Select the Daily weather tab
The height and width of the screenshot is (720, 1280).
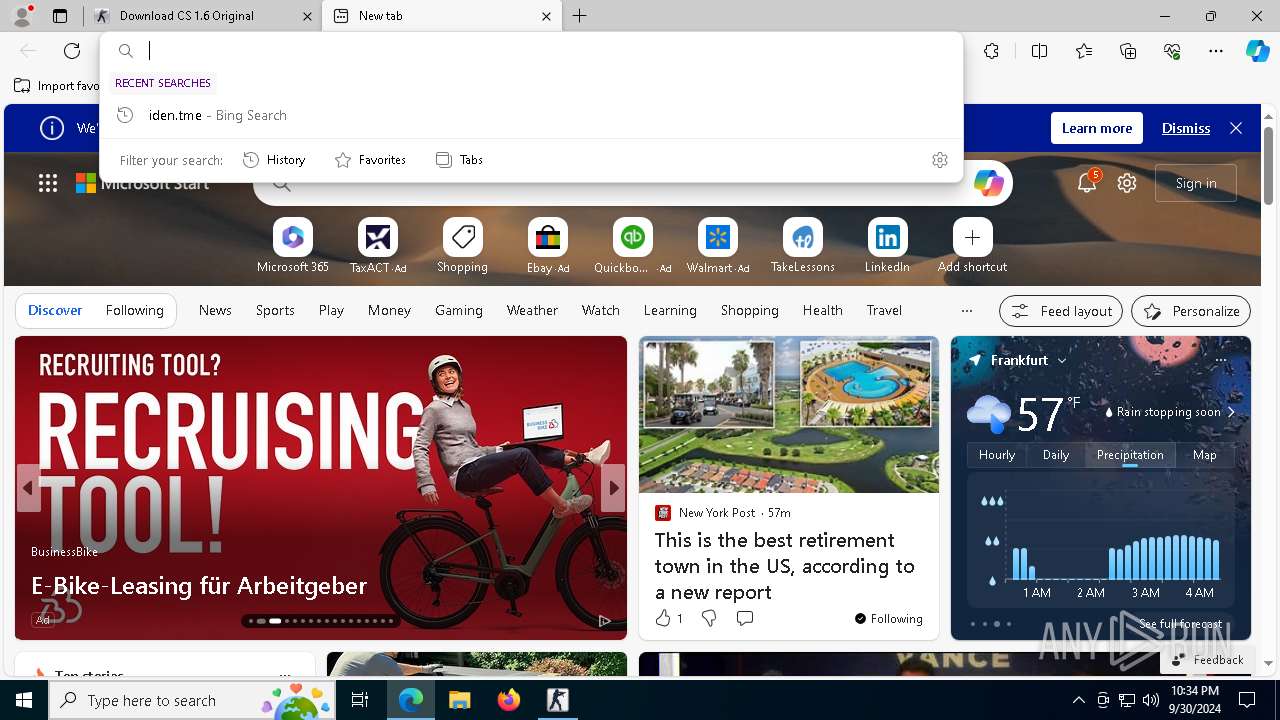click(1056, 455)
